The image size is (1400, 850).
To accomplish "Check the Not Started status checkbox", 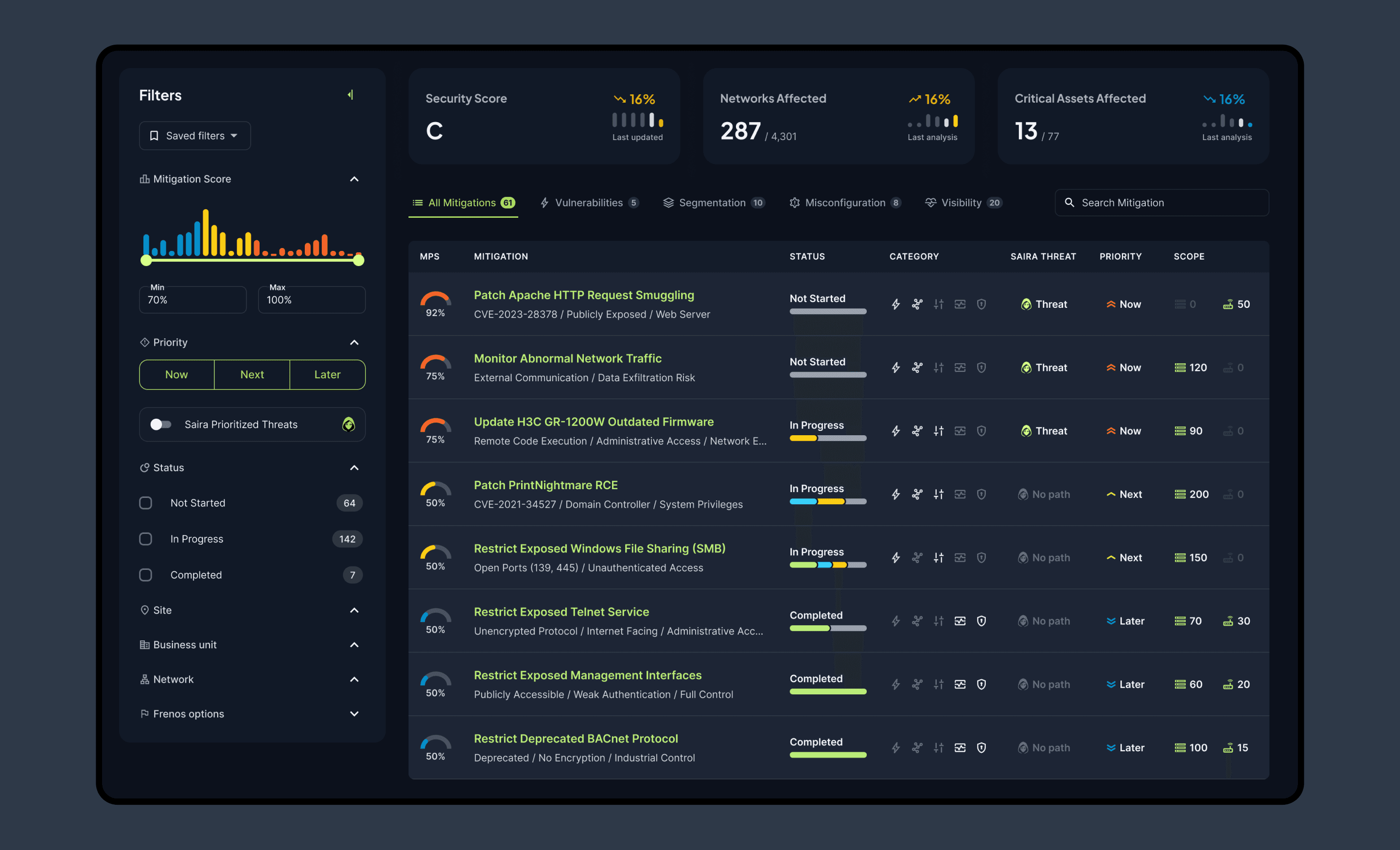I will 146,503.
